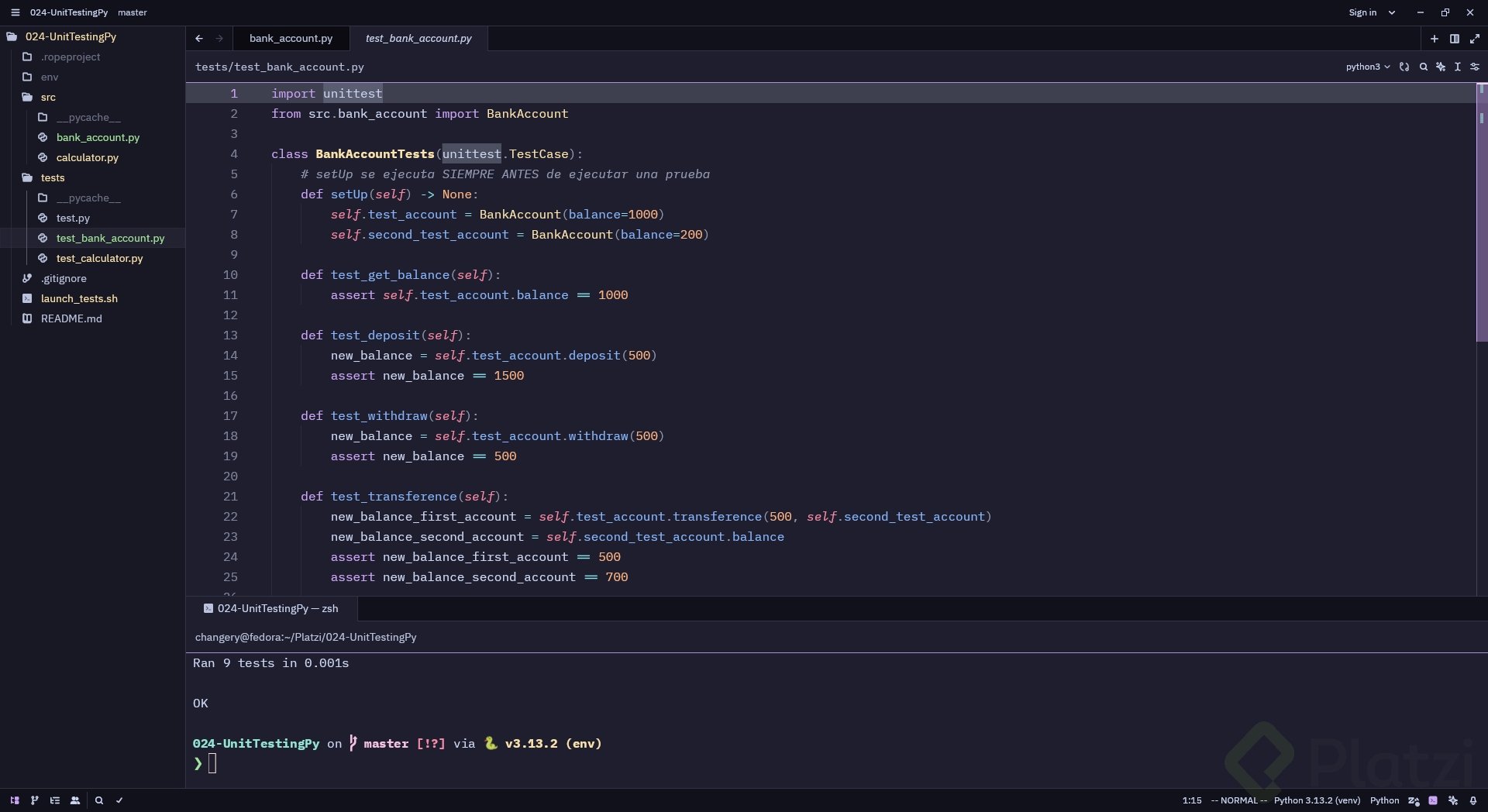Click the terminal prompt input cursor
Image resolution: width=1488 pixels, height=812 pixels.
point(212,763)
